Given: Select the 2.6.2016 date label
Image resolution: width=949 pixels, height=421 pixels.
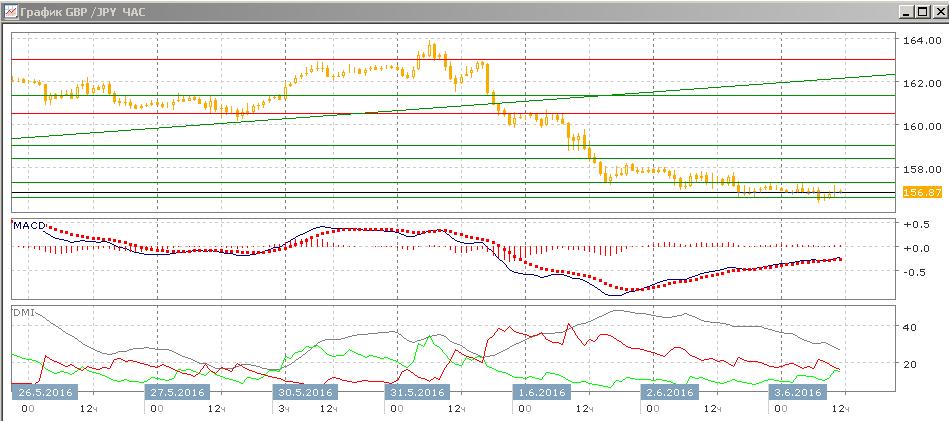Looking at the screenshot, I should tap(669, 392).
